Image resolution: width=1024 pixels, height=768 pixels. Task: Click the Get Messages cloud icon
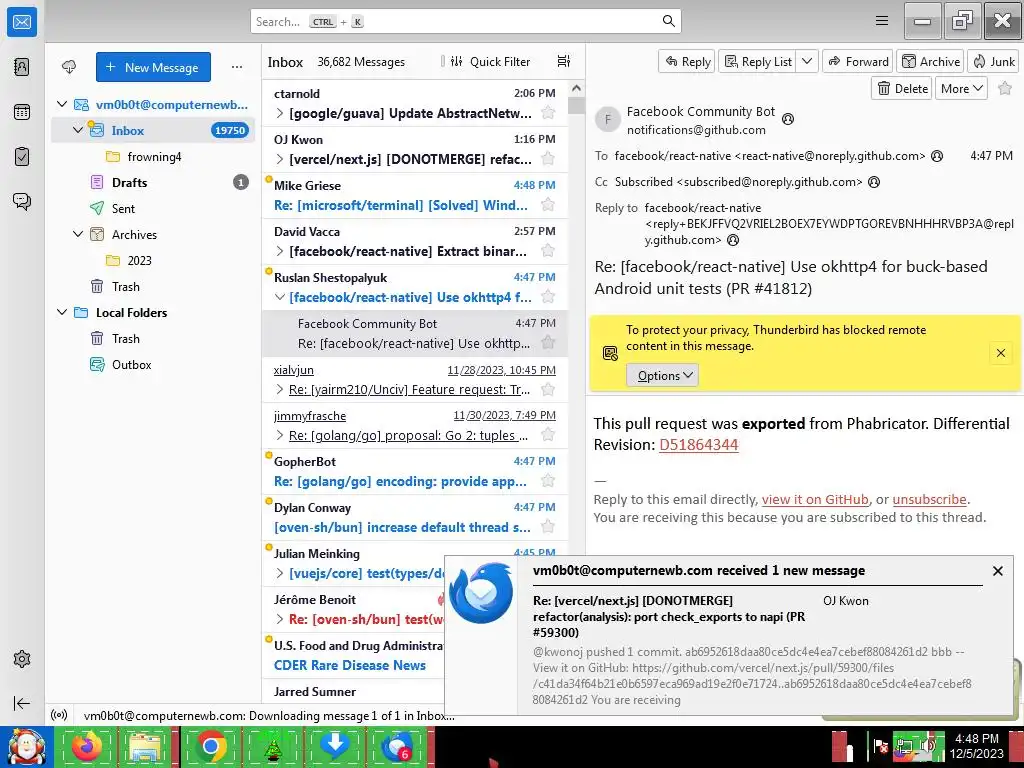tap(69, 67)
